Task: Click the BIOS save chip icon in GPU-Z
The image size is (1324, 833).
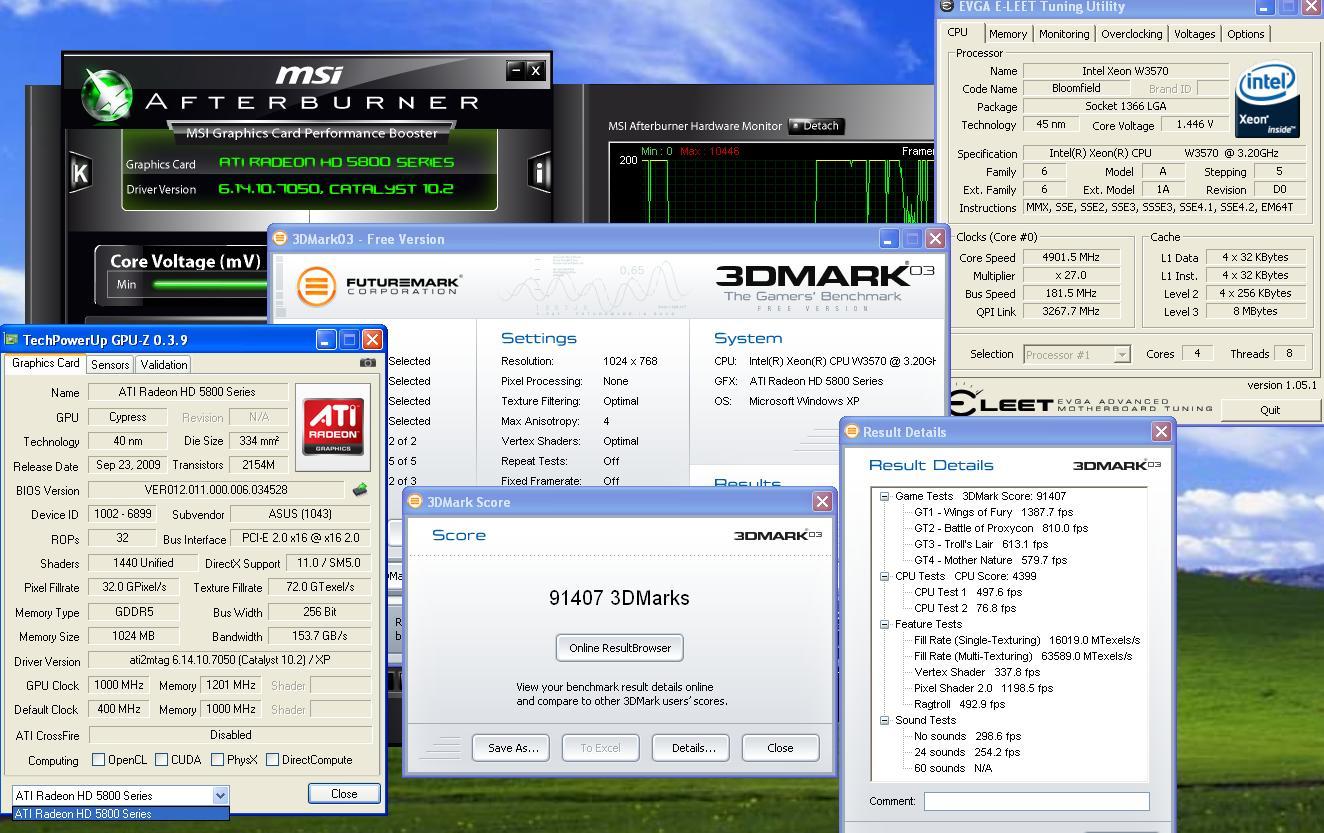Action: point(360,490)
